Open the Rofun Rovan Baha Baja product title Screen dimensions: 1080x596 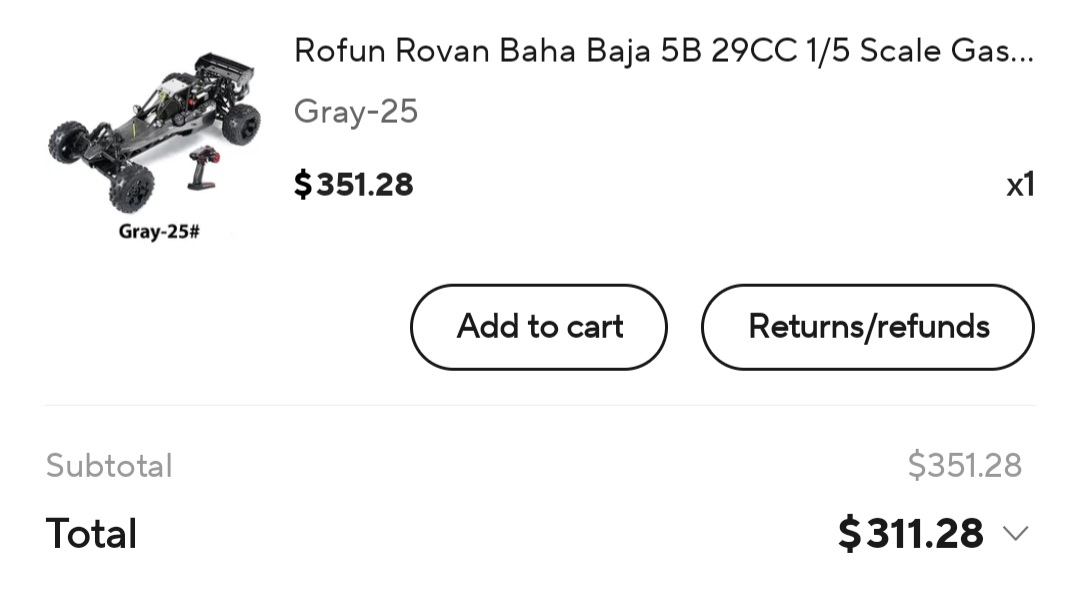(664, 51)
